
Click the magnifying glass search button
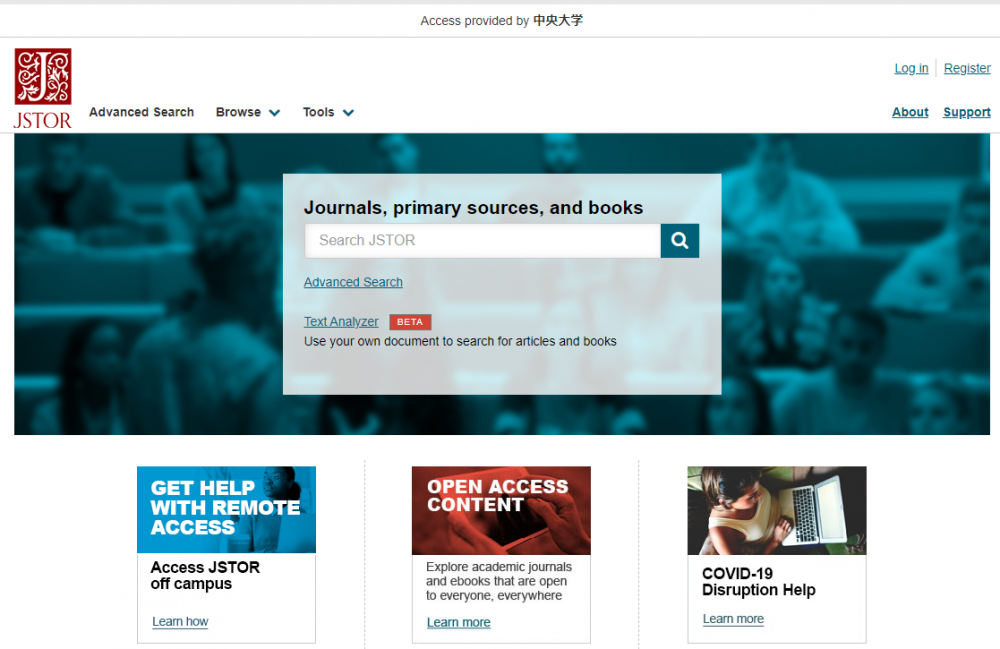click(680, 240)
